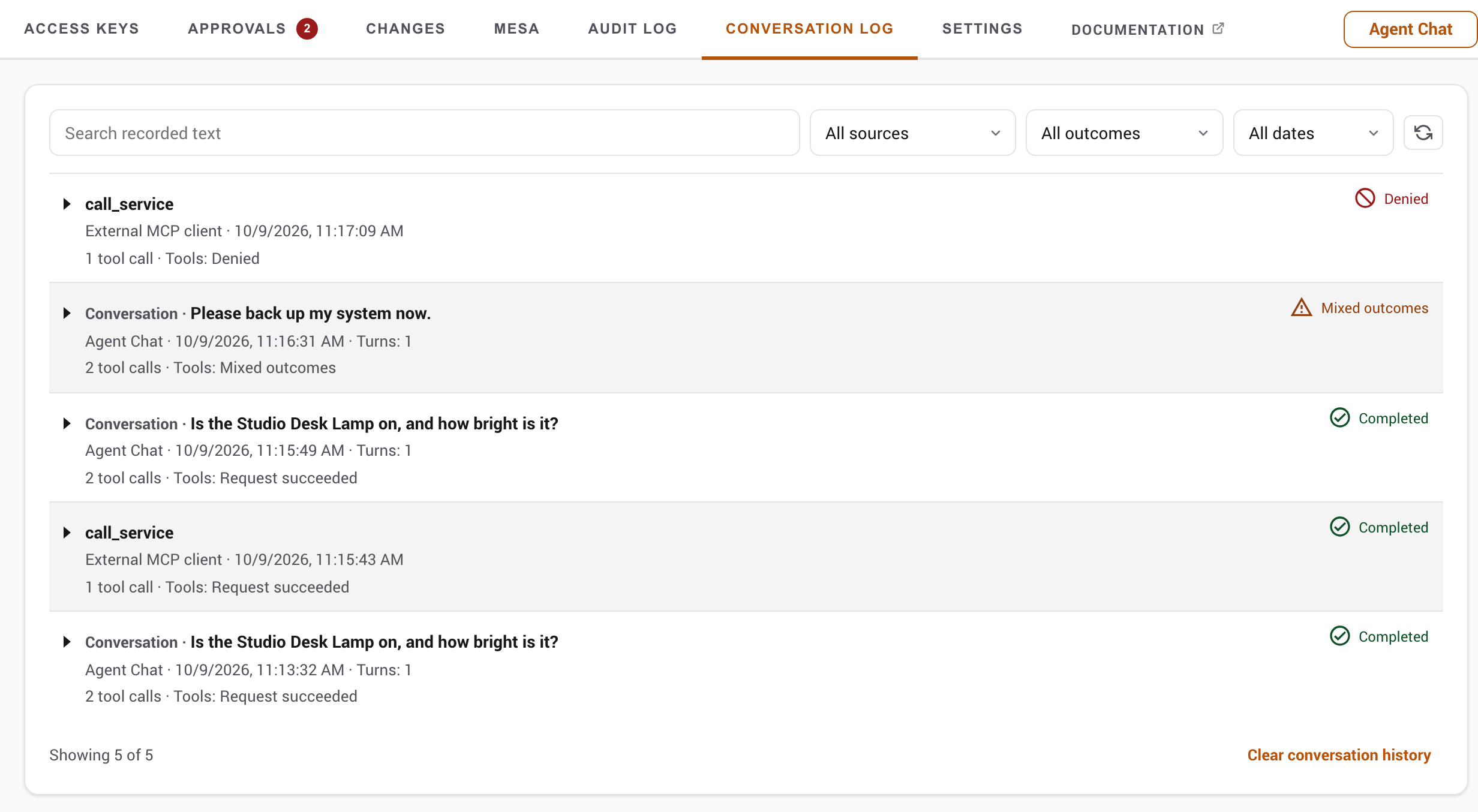
Task: Click the Mixed outcomes warning triangle icon
Action: pos(1301,308)
